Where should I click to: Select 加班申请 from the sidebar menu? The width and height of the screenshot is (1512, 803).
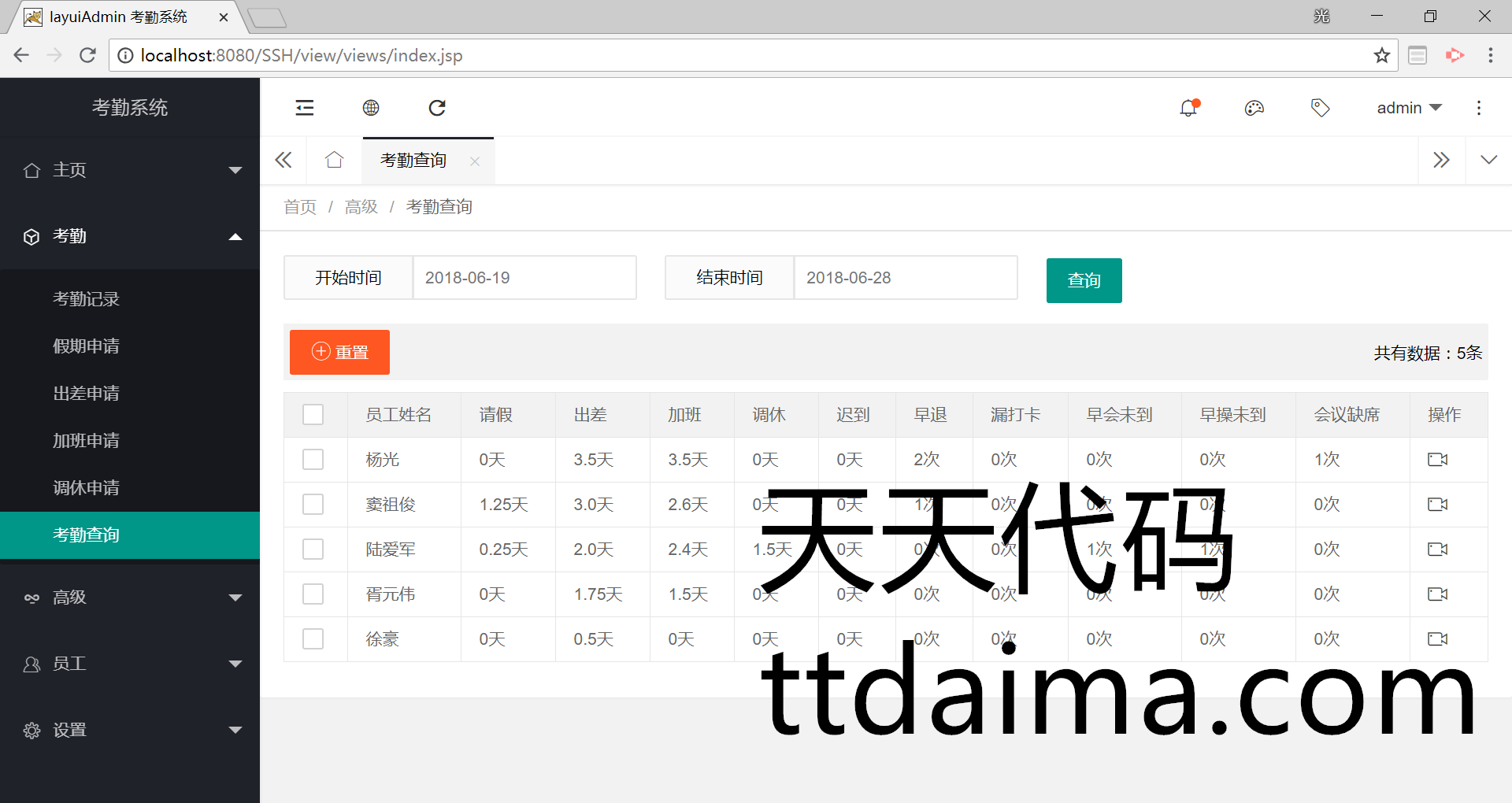(x=87, y=441)
